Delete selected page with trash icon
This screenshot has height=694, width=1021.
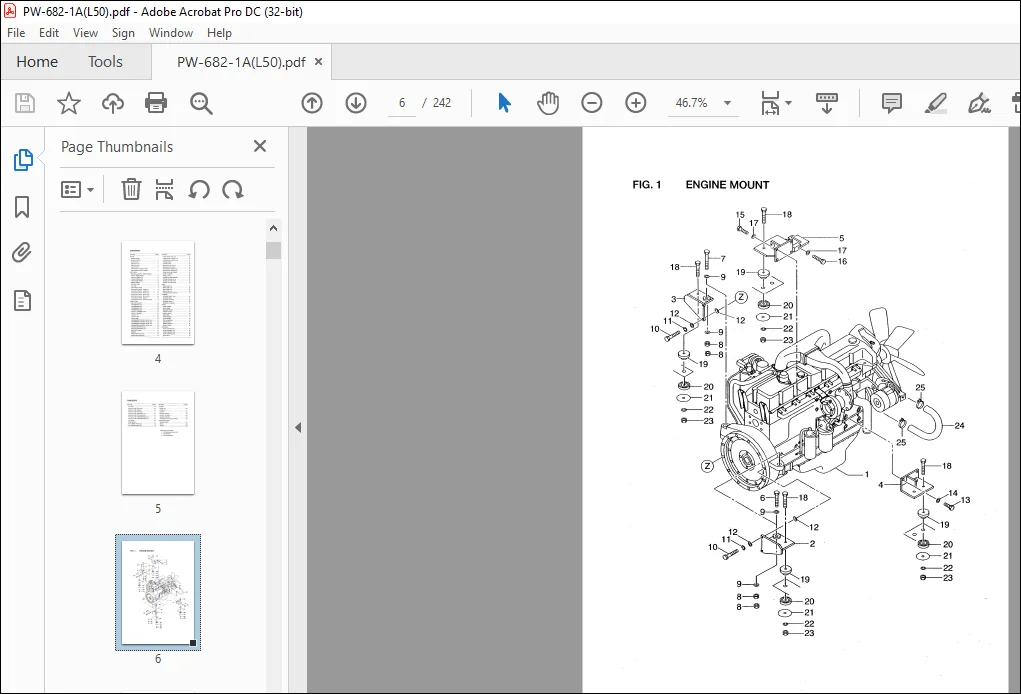coord(131,189)
